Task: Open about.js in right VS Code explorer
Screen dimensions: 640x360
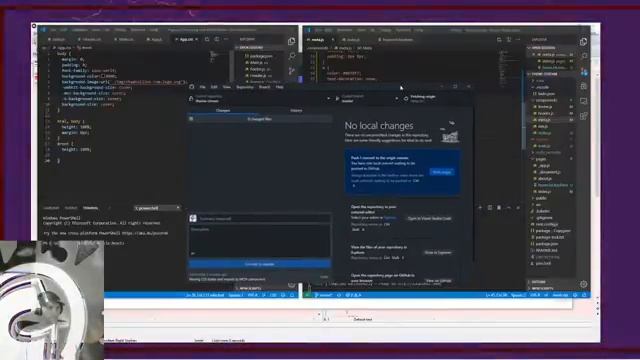Action: 545,178
